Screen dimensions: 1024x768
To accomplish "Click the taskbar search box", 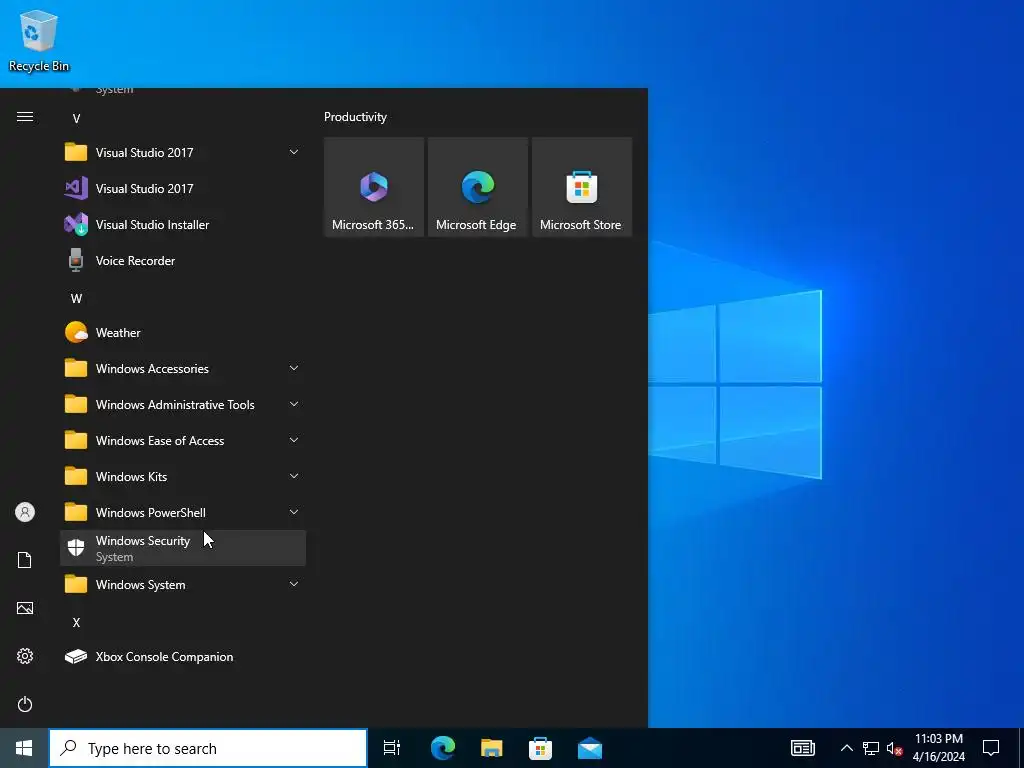I will (208, 748).
